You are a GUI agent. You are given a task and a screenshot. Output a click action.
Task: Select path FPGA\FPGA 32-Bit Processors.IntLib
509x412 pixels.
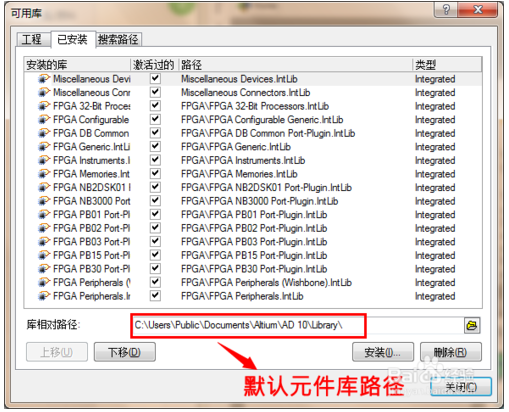coord(255,106)
